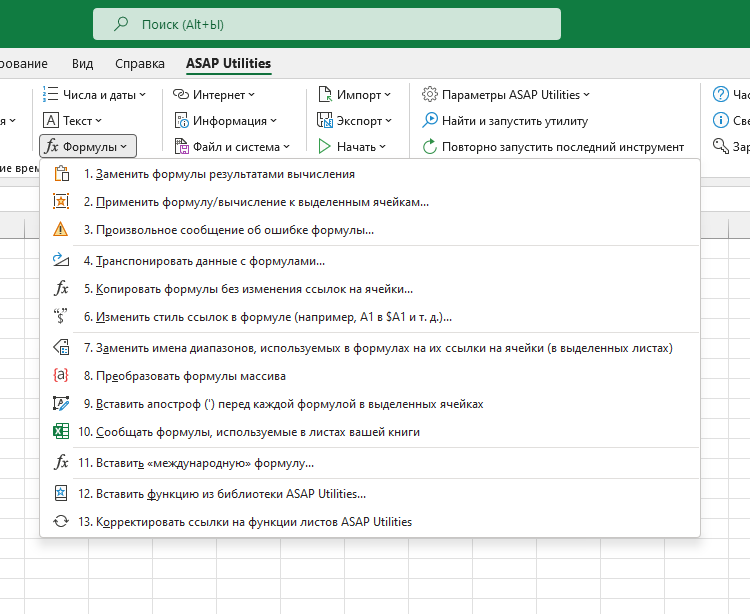This screenshot has height=614, width=750.
Task: Click the chain link icon of Интернет
Action: (181, 94)
